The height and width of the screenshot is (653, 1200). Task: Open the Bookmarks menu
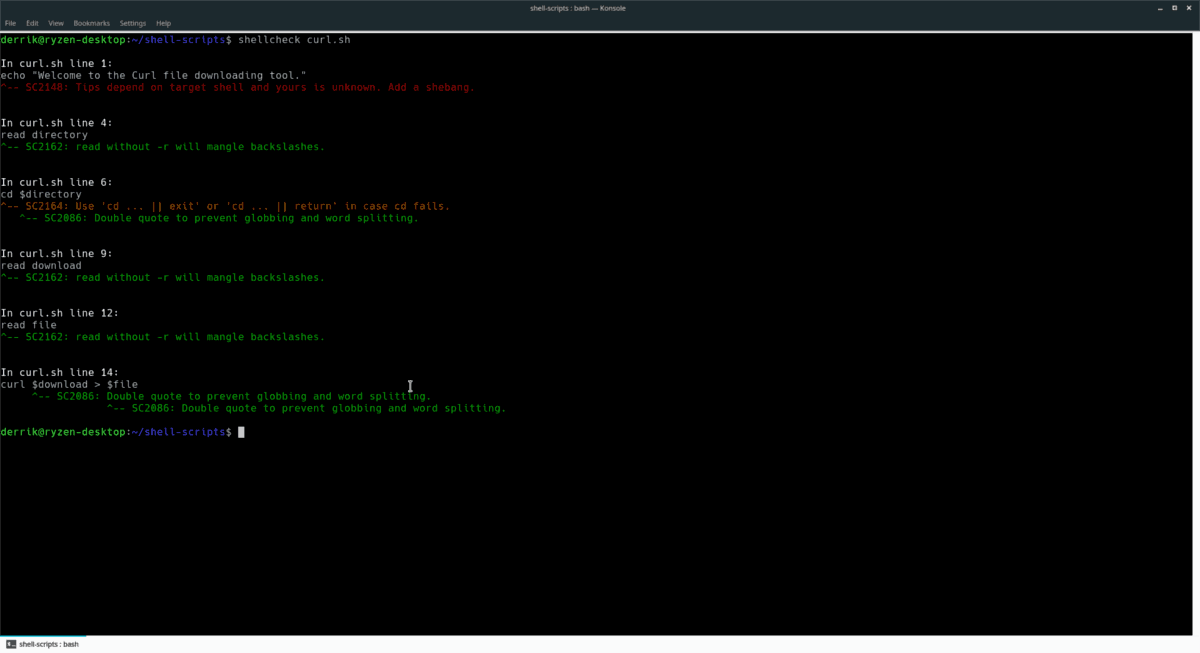click(x=91, y=23)
